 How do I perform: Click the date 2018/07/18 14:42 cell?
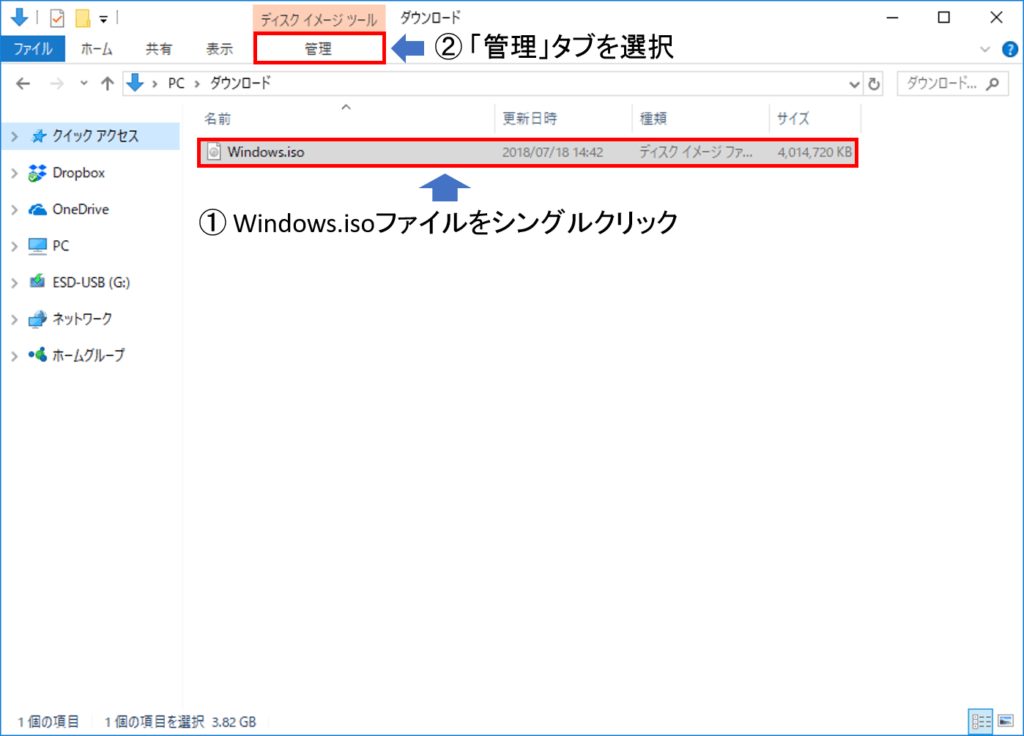(x=552, y=153)
